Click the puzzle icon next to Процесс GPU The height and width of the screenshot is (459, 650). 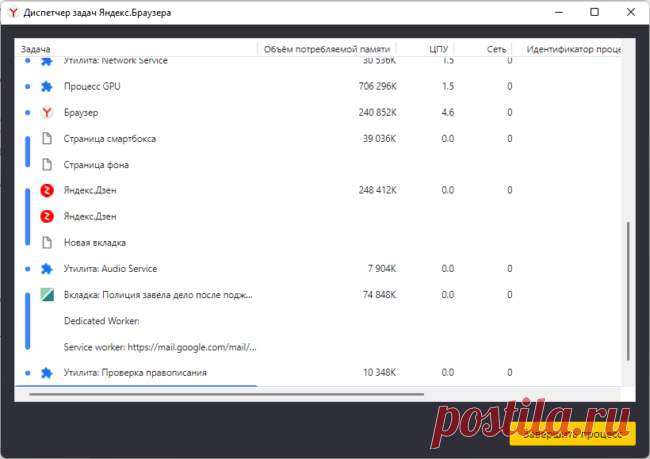click(47, 86)
